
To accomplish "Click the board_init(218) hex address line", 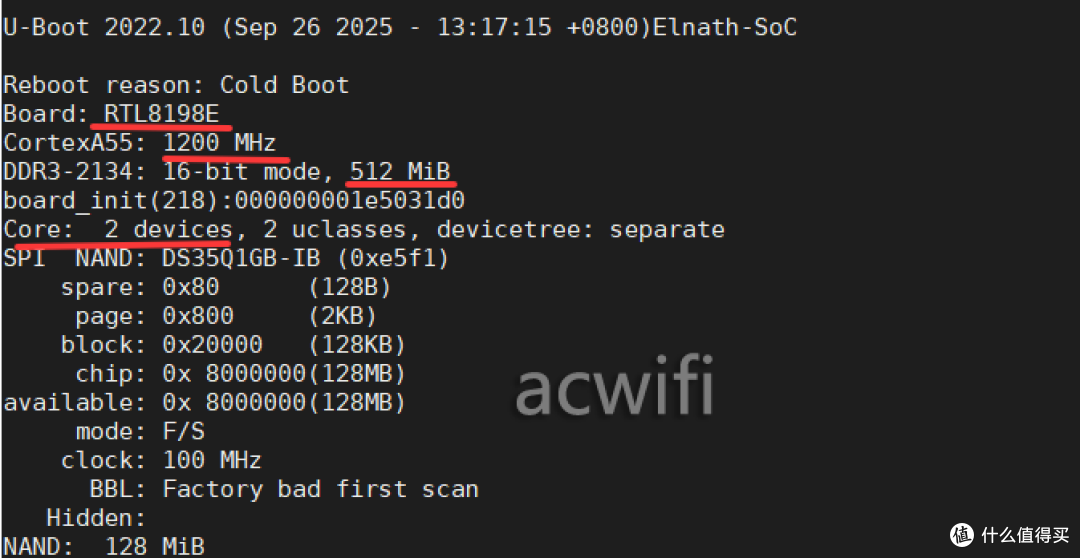I will [x=234, y=200].
